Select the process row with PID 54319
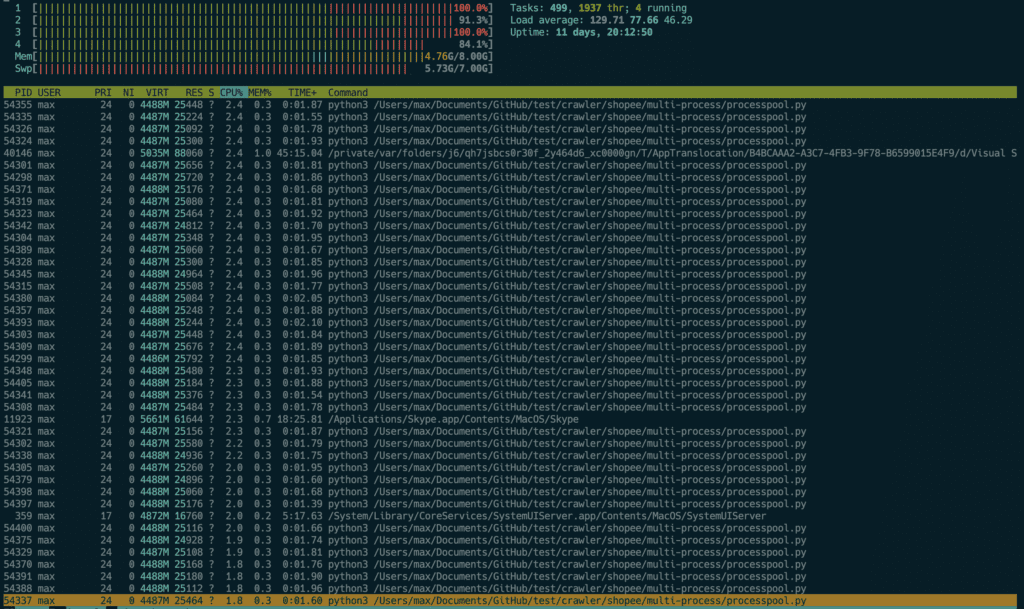This screenshot has height=609, width=1024. [510, 201]
